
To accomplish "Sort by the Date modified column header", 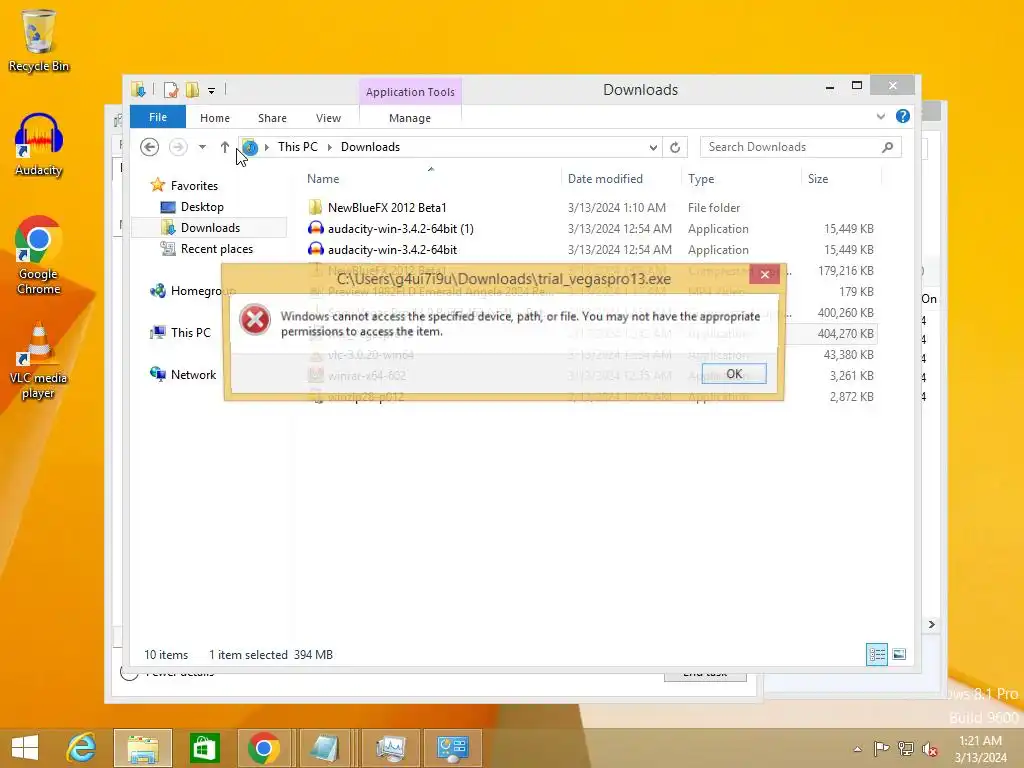I will (x=605, y=179).
